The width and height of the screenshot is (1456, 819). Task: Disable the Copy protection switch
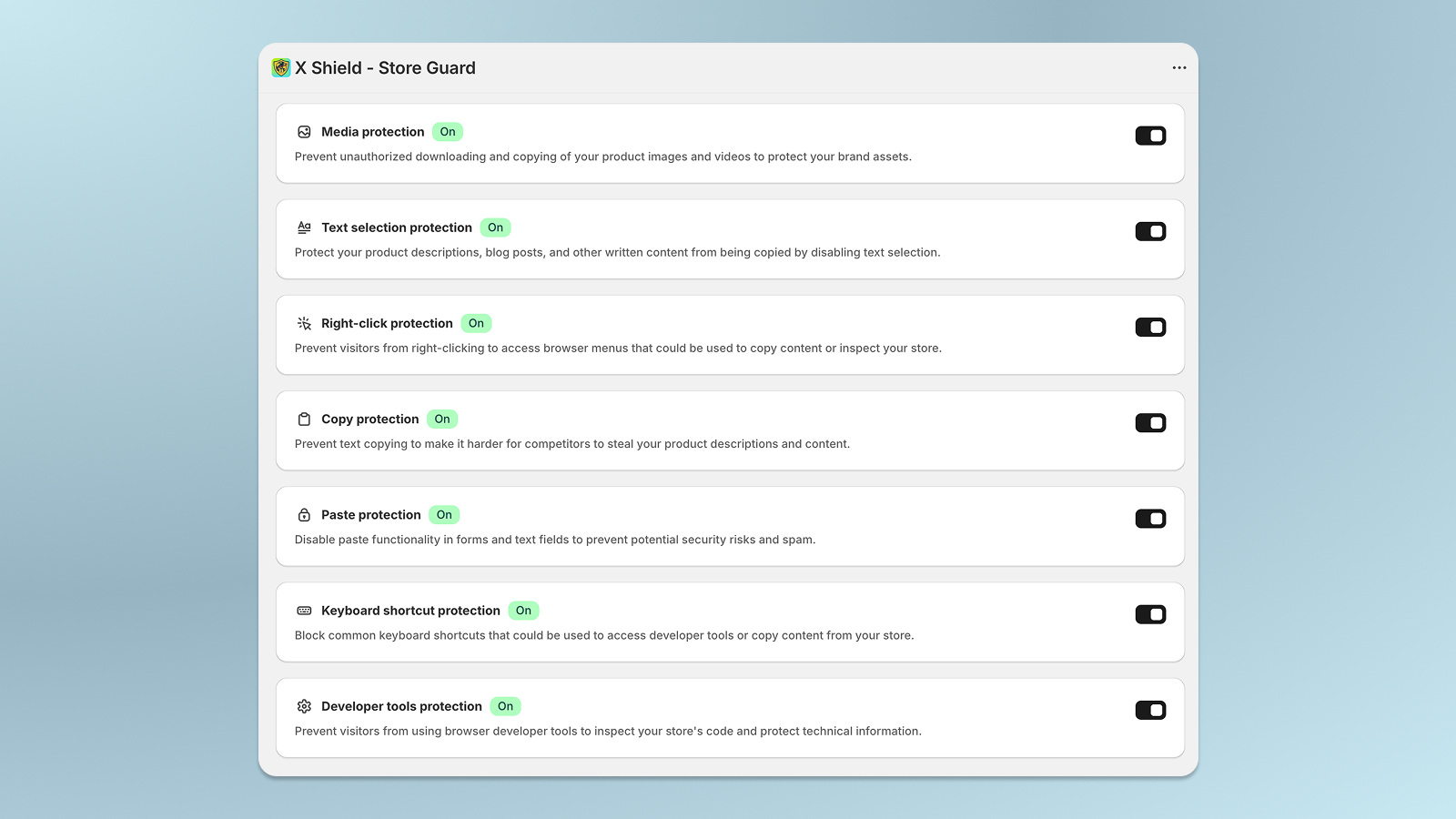tap(1150, 422)
